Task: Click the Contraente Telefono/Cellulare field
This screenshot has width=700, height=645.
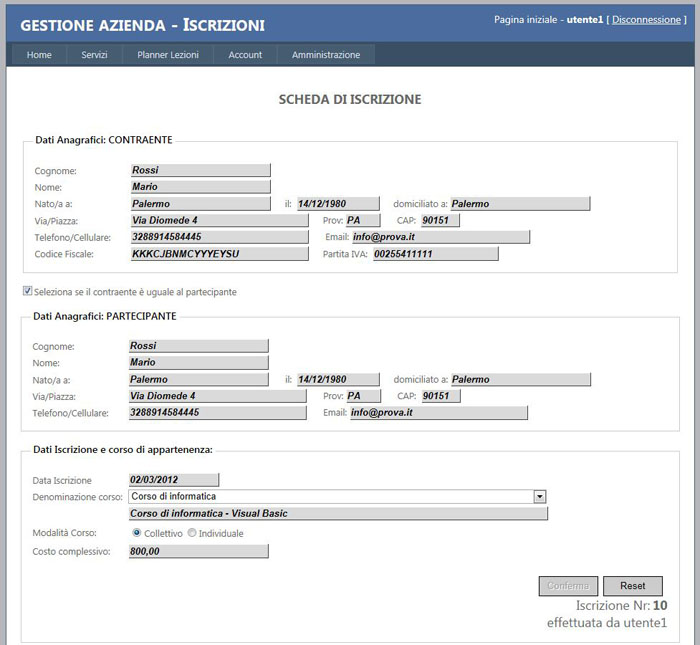Action: coord(220,237)
